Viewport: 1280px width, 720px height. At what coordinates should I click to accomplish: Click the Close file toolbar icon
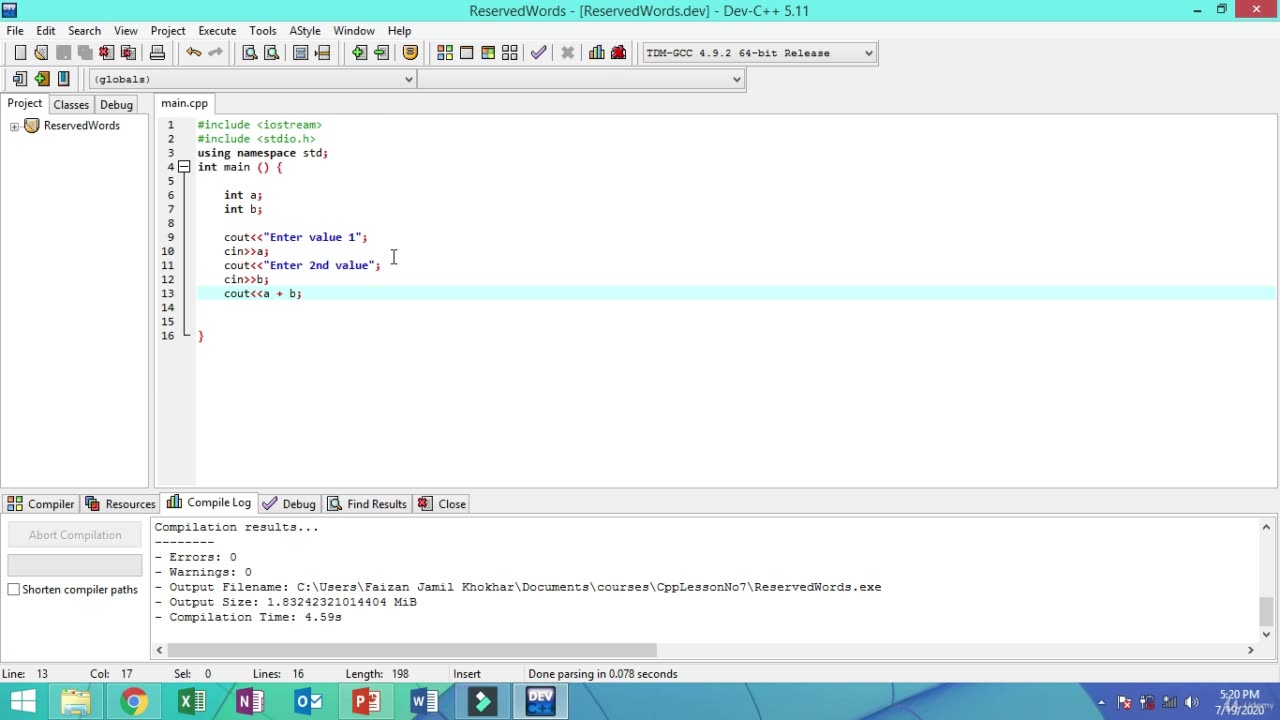point(107,53)
